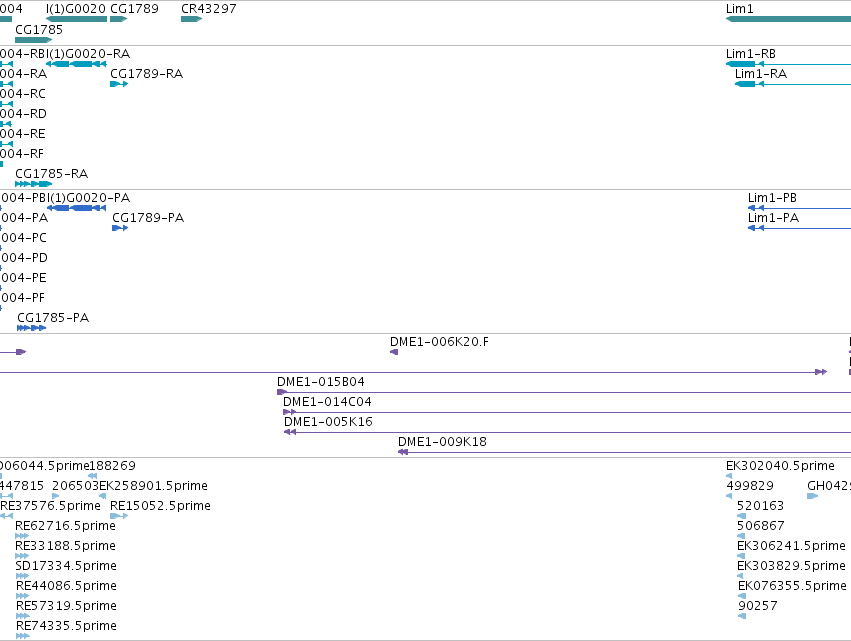This screenshot has height=641, width=851.
Task: Select the CR43297 gene feature
Action: tap(192, 19)
